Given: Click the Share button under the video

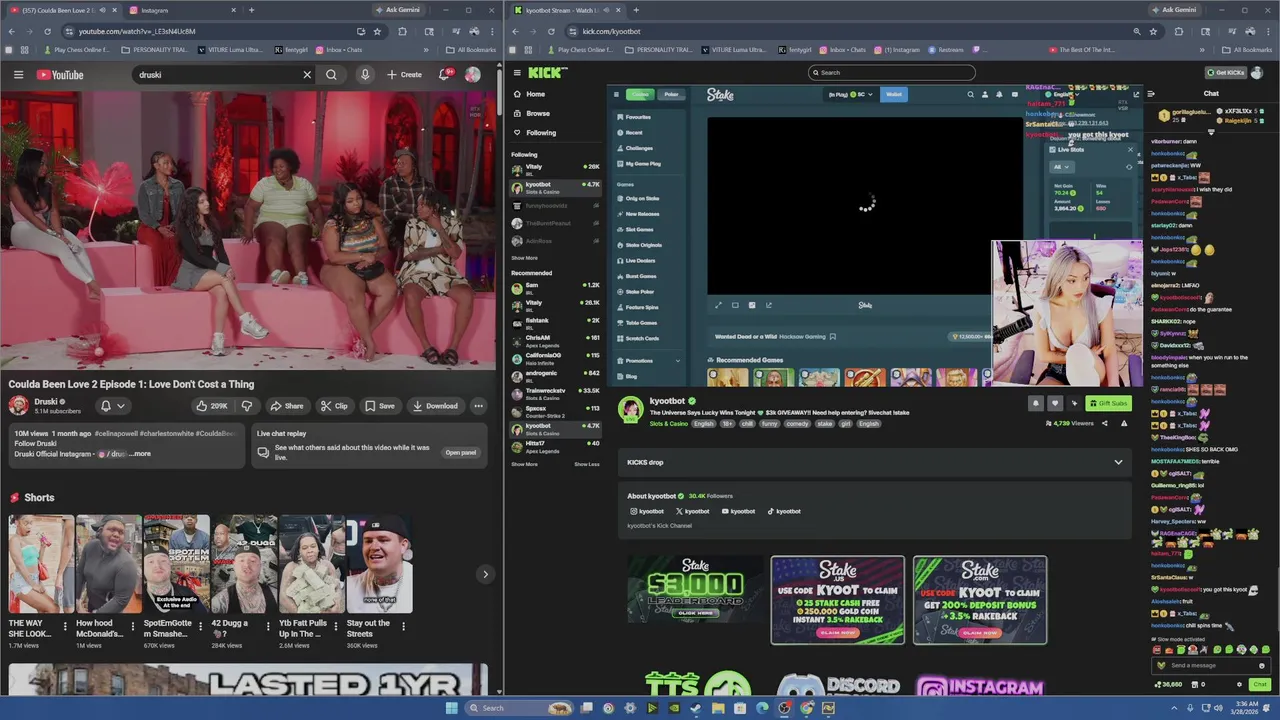Looking at the screenshot, I should 286,406.
